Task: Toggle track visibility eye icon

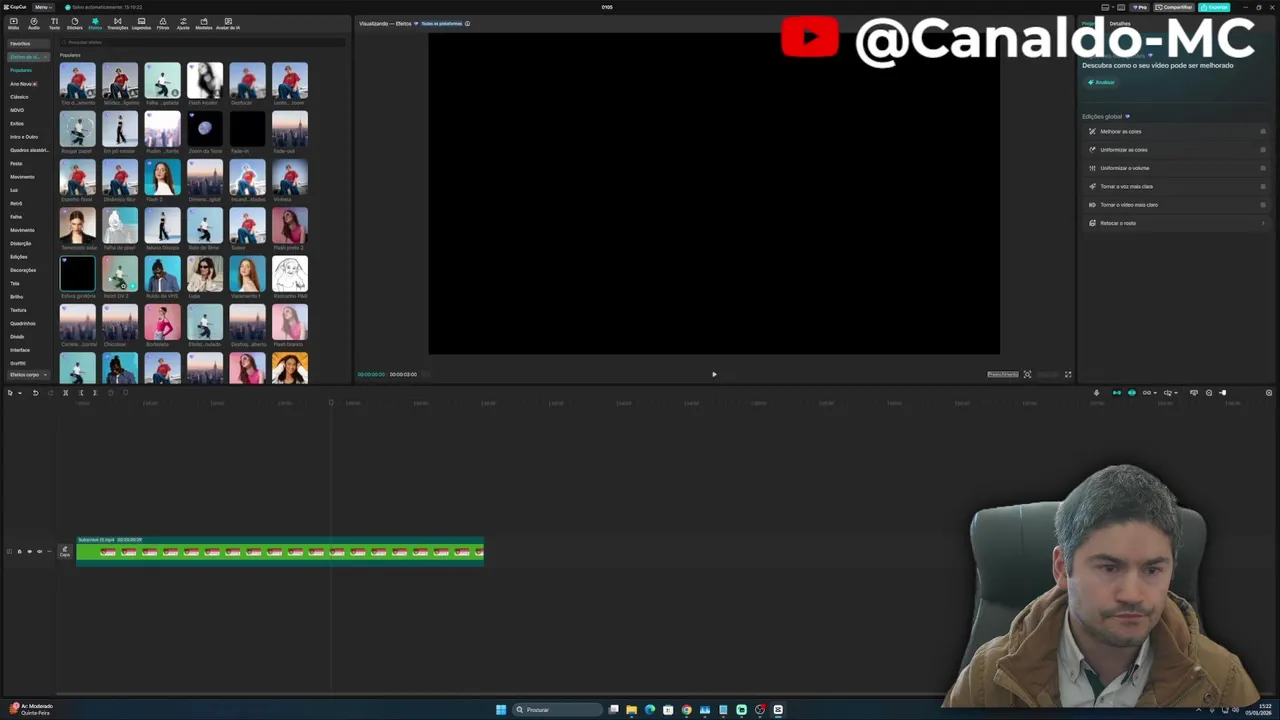Action: (x=29, y=551)
